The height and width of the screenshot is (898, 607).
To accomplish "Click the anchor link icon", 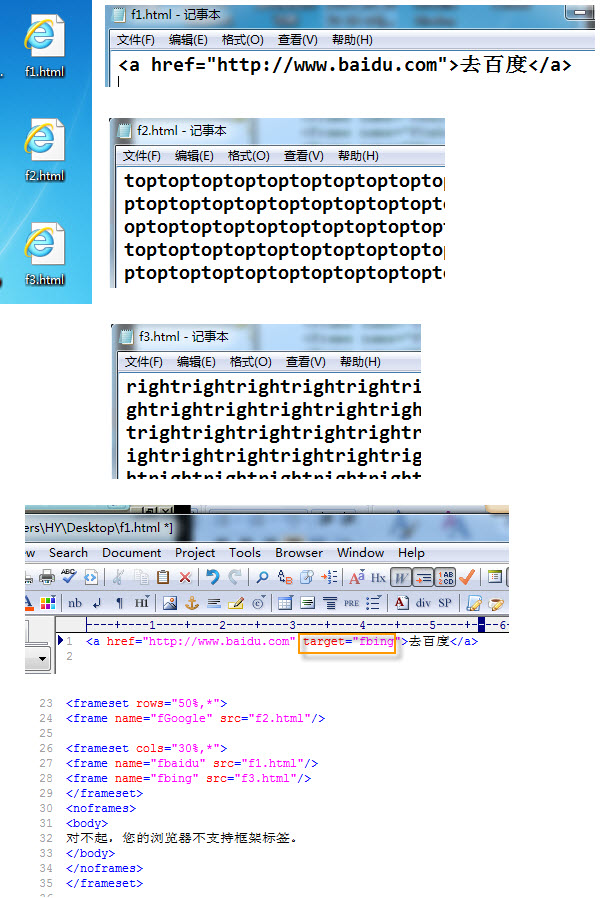I will (192, 602).
